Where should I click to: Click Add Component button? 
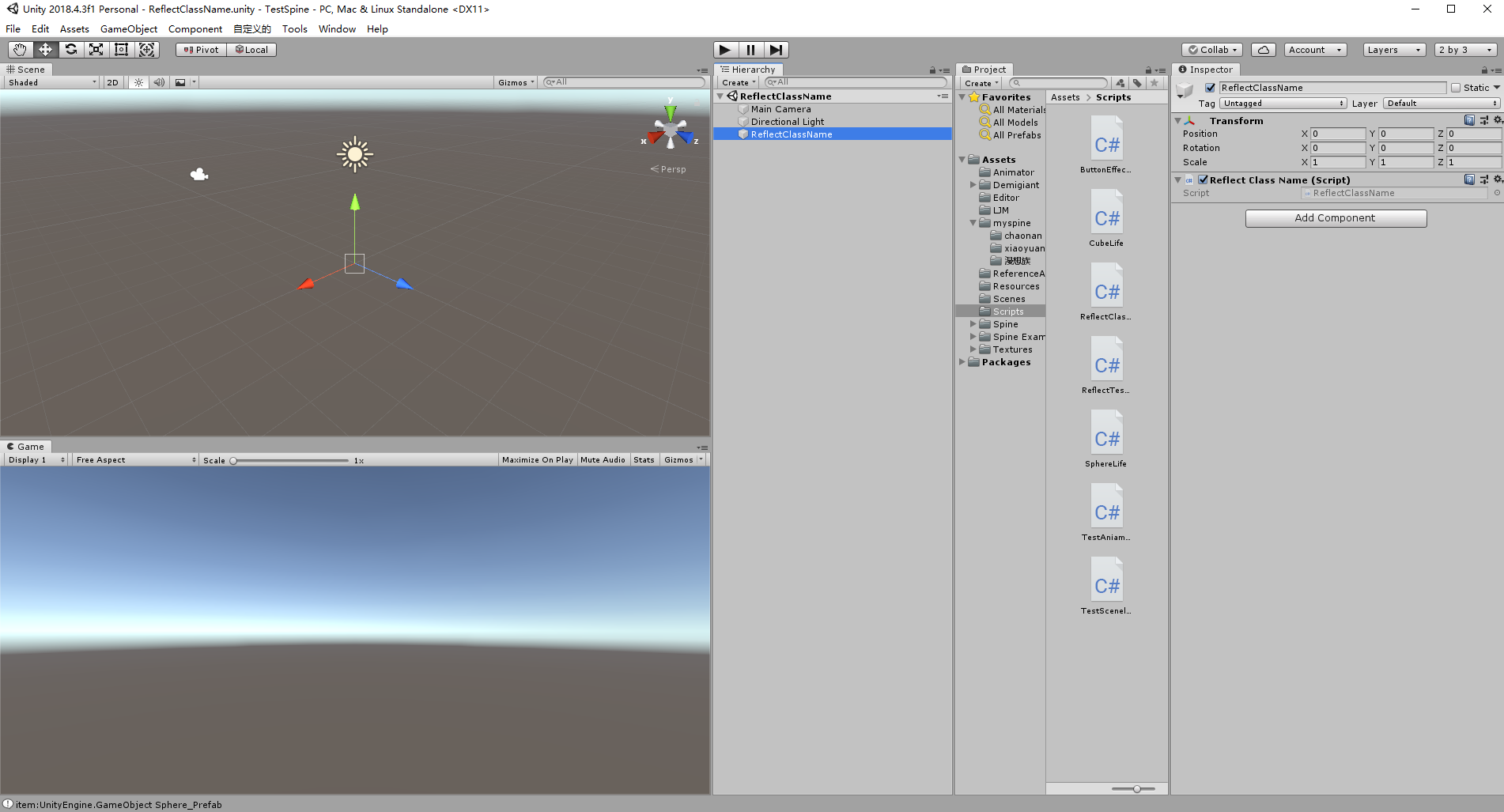point(1336,218)
